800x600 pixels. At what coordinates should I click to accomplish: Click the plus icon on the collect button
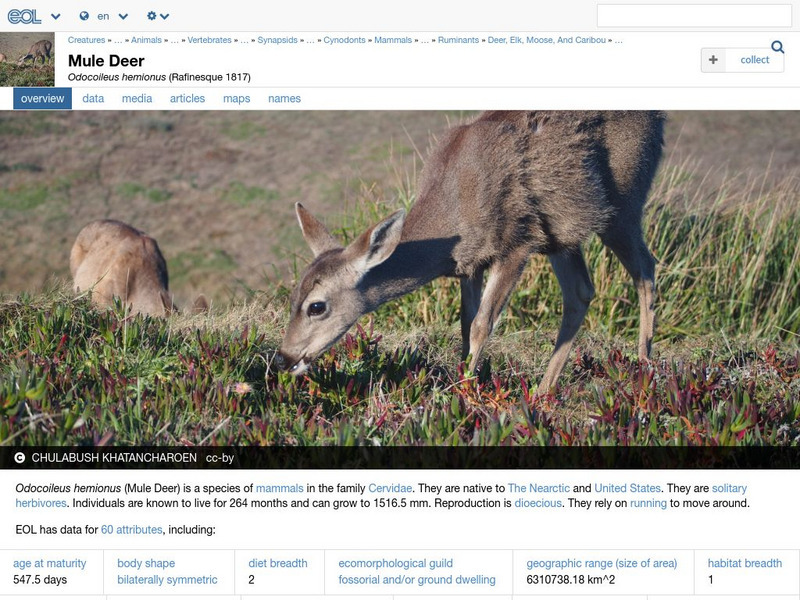[x=712, y=60]
